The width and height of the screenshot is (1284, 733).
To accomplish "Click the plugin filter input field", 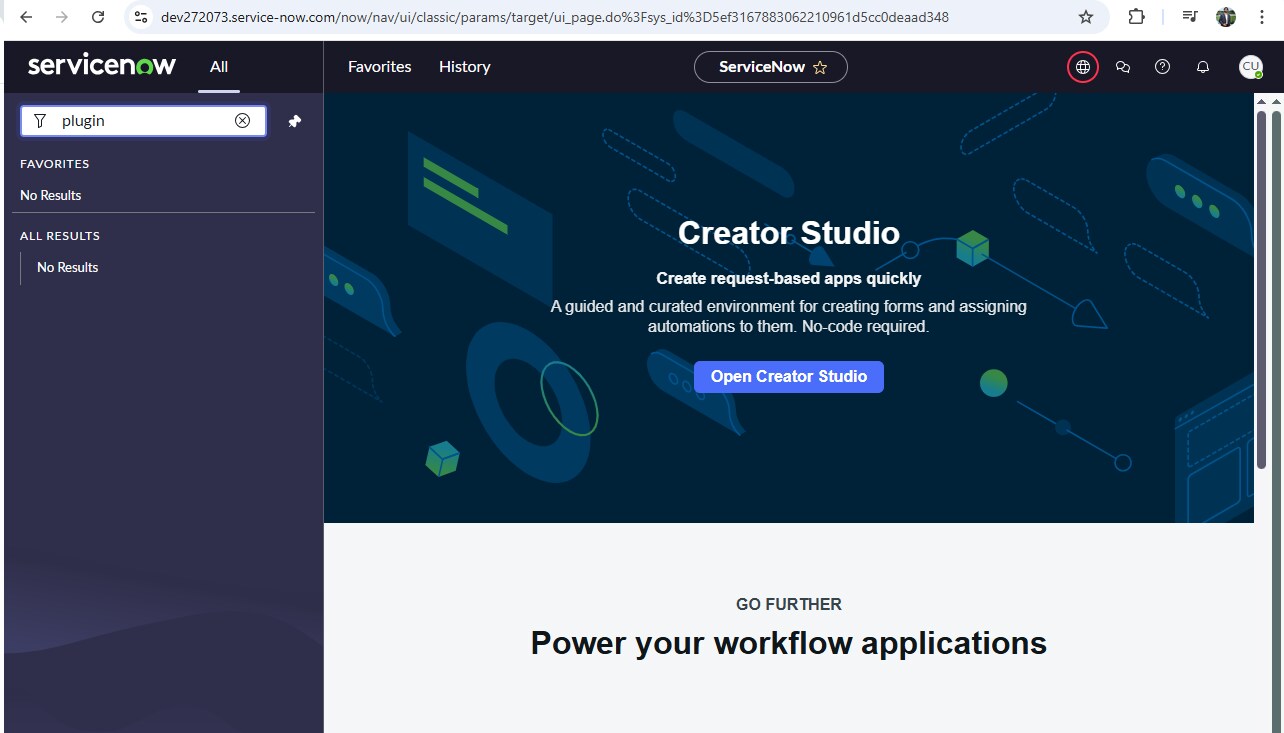I will click(x=143, y=121).
